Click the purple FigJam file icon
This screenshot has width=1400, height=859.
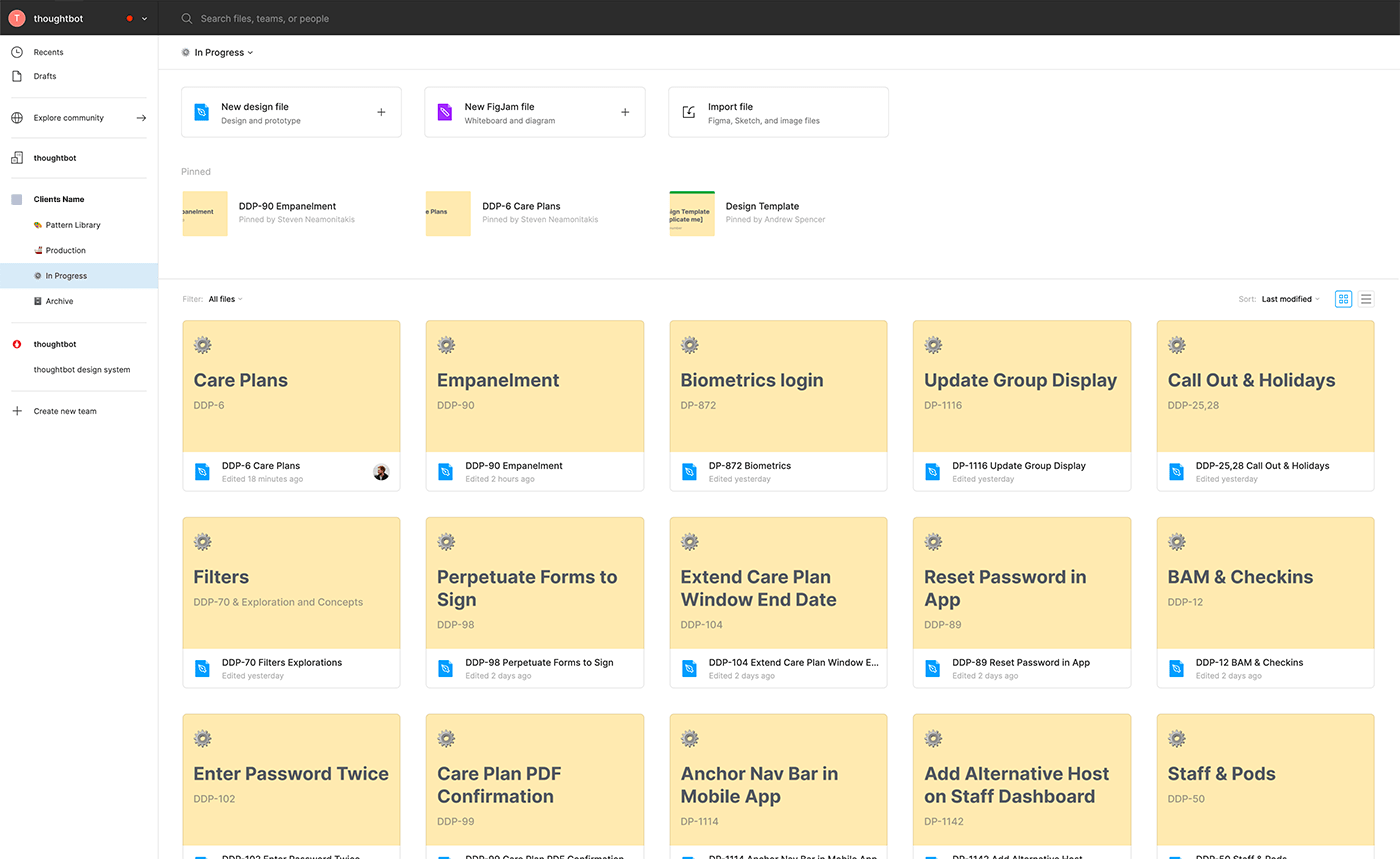445,112
